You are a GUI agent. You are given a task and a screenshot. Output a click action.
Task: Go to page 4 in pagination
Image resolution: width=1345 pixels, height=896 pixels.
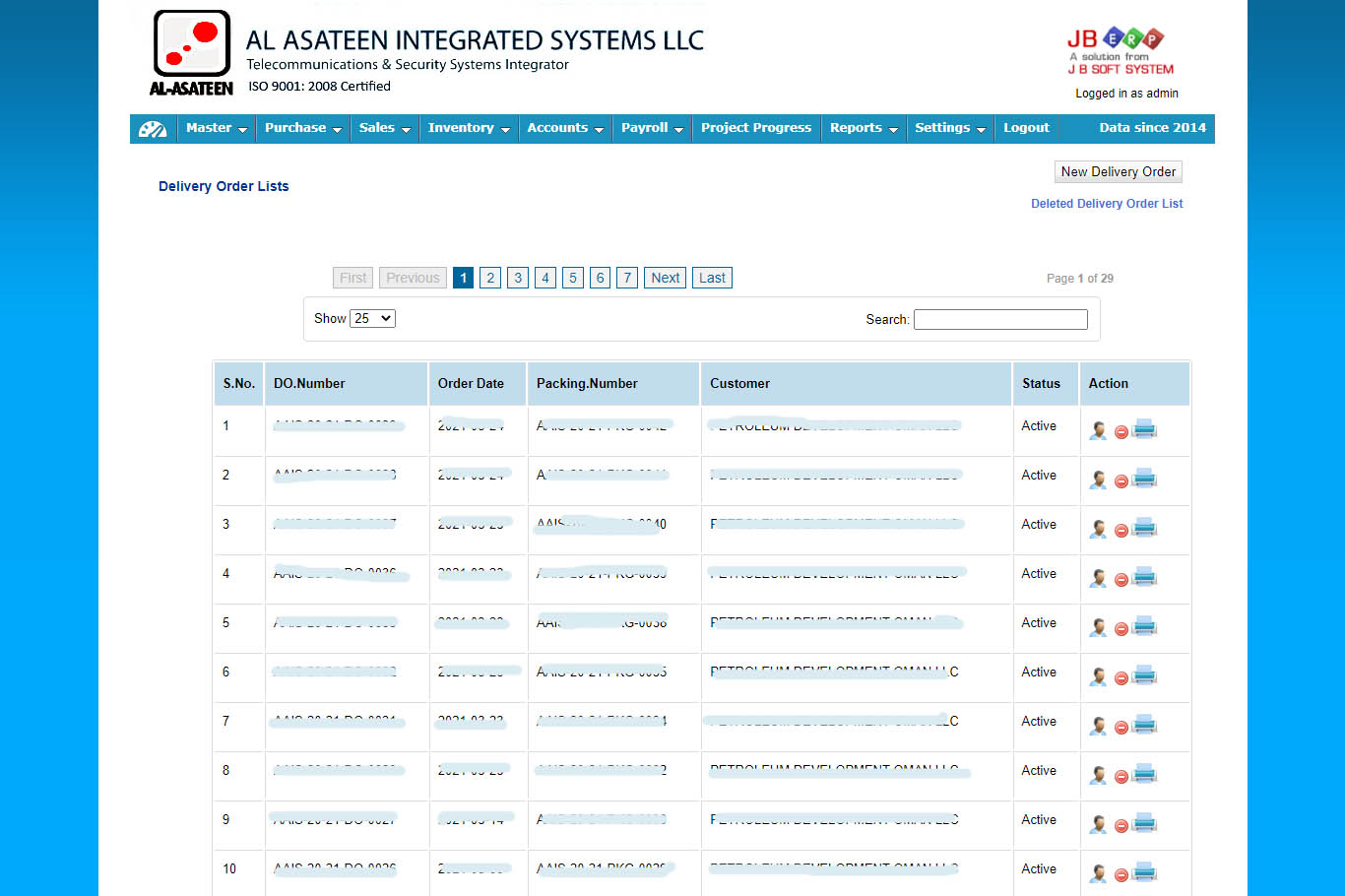click(545, 278)
